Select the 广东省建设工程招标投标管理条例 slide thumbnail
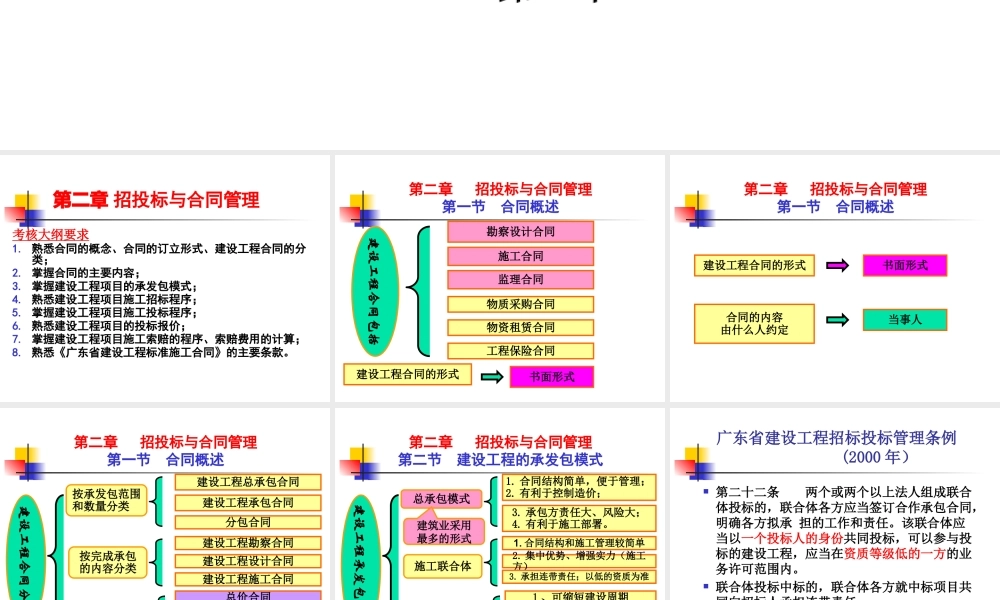Image resolution: width=1000 pixels, height=600 pixels. [835, 504]
